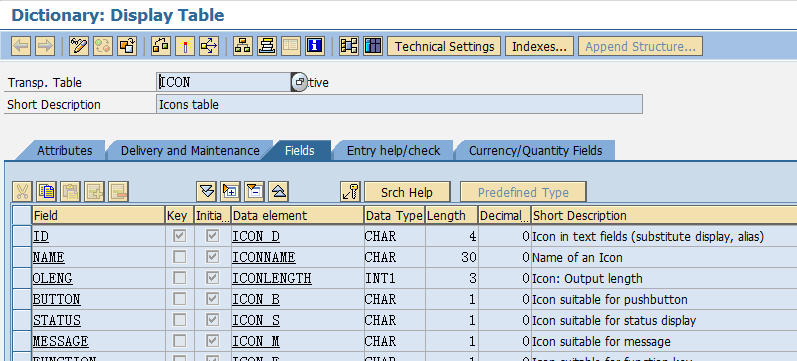Toggle the Key checkbox for field ID
The height and width of the screenshot is (361, 797).
(x=179, y=236)
